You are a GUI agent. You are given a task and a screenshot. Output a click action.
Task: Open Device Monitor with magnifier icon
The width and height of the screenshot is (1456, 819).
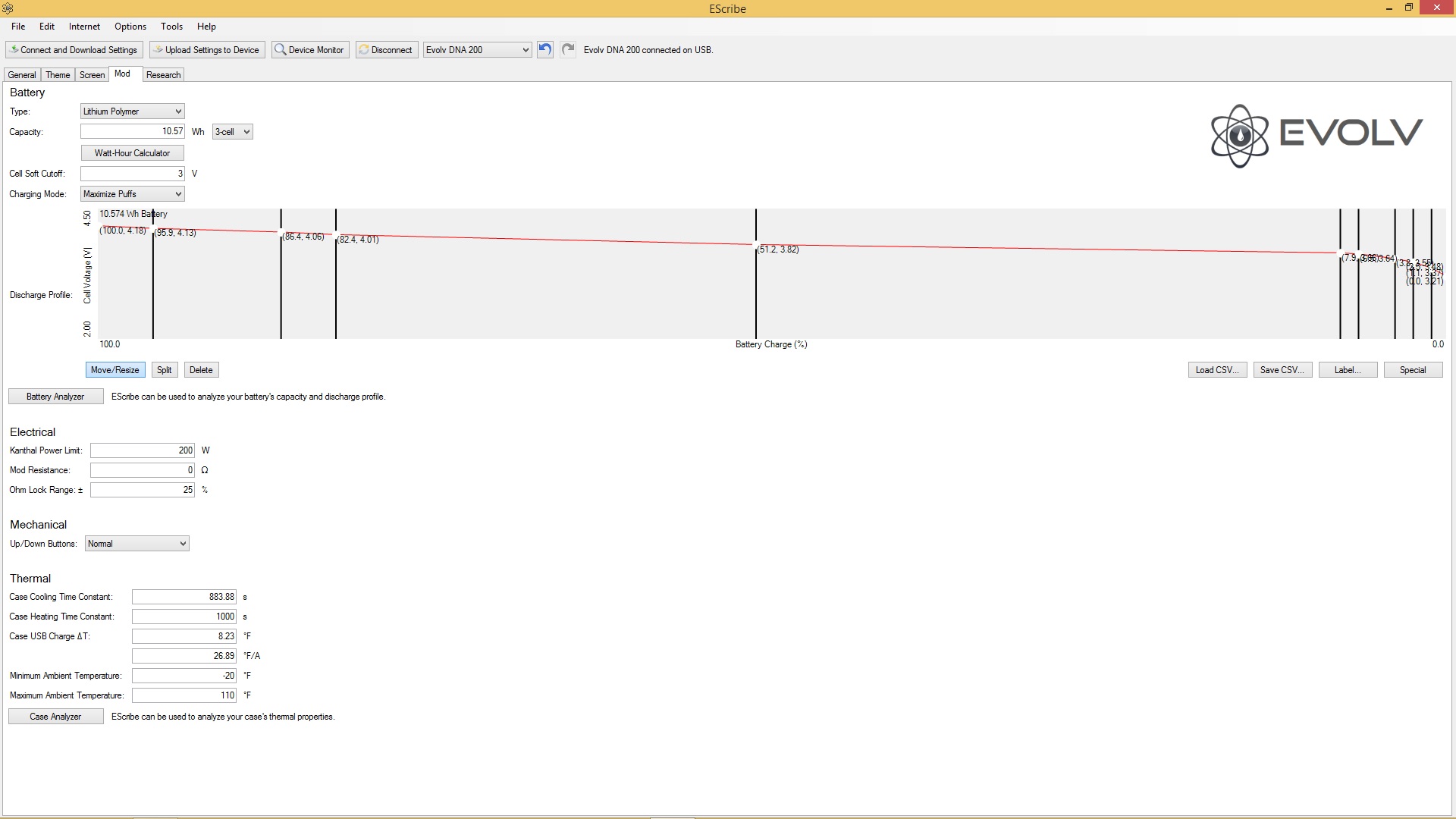pyautogui.click(x=309, y=50)
